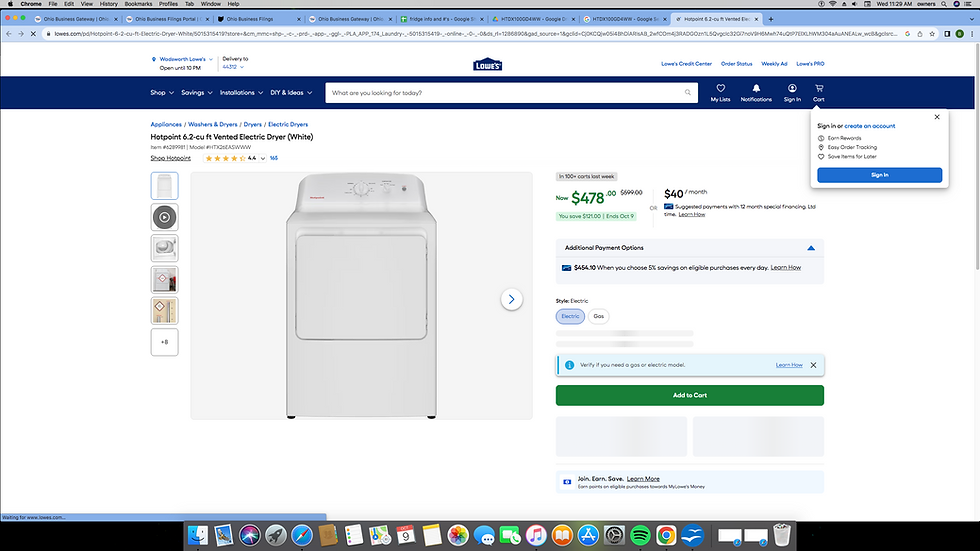Viewport: 980px width, 551px height.
Task: Change delivery zip code 44312
Action: pos(233,67)
